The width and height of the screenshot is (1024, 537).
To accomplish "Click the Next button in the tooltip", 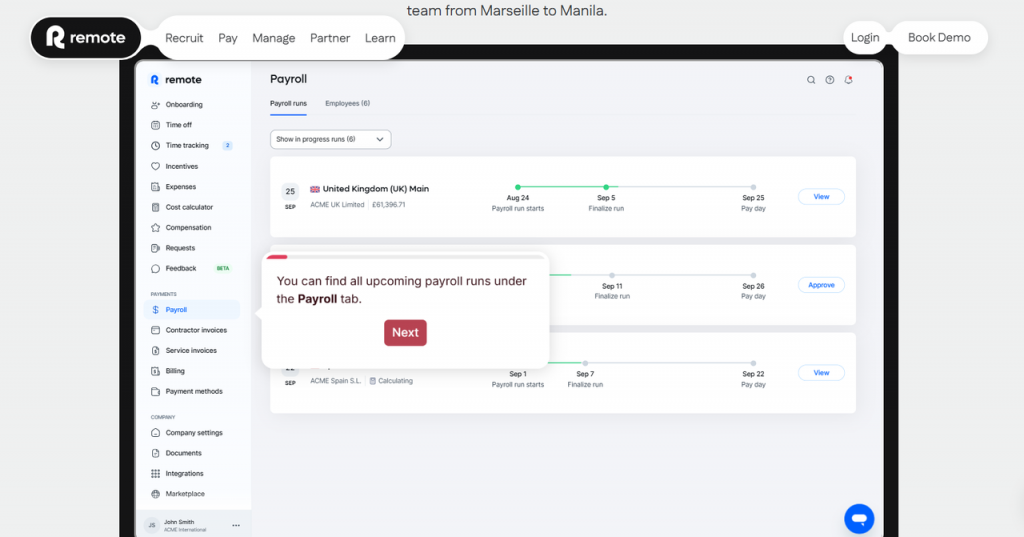I will pos(405,333).
